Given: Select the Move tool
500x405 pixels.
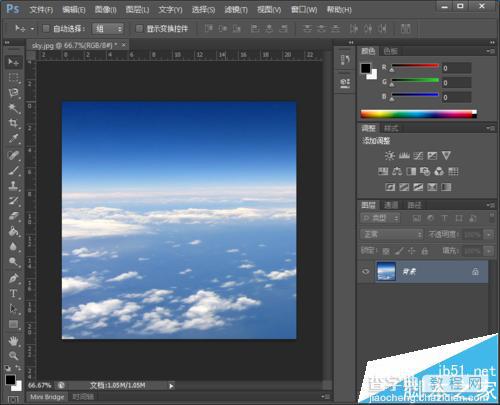Looking at the screenshot, I should coord(14,62).
